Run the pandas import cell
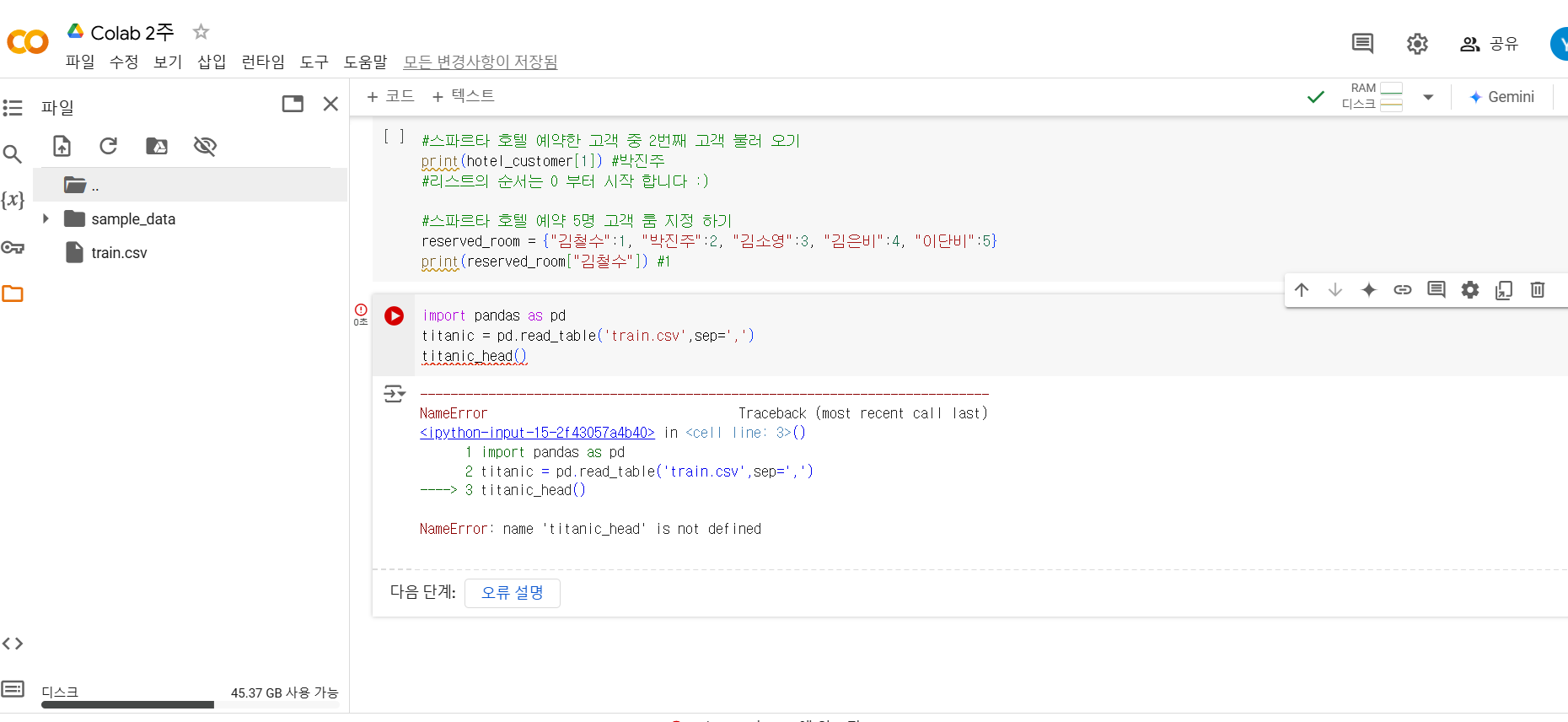Viewport: 1568px width, 722px height. (x=394, y=315)
